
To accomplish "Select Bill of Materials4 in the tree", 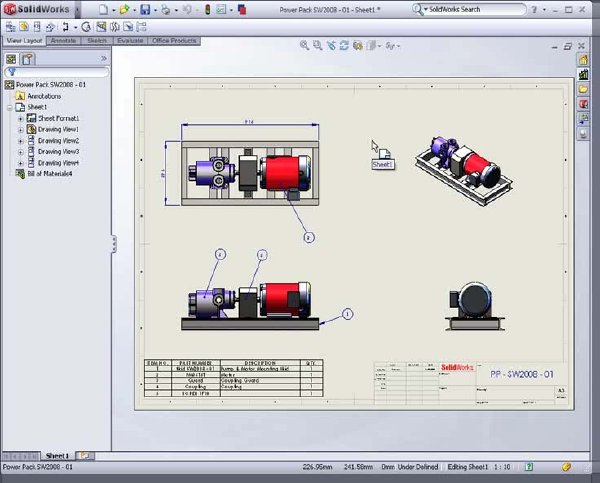I will pyautogui.click(x=44, y=174).
